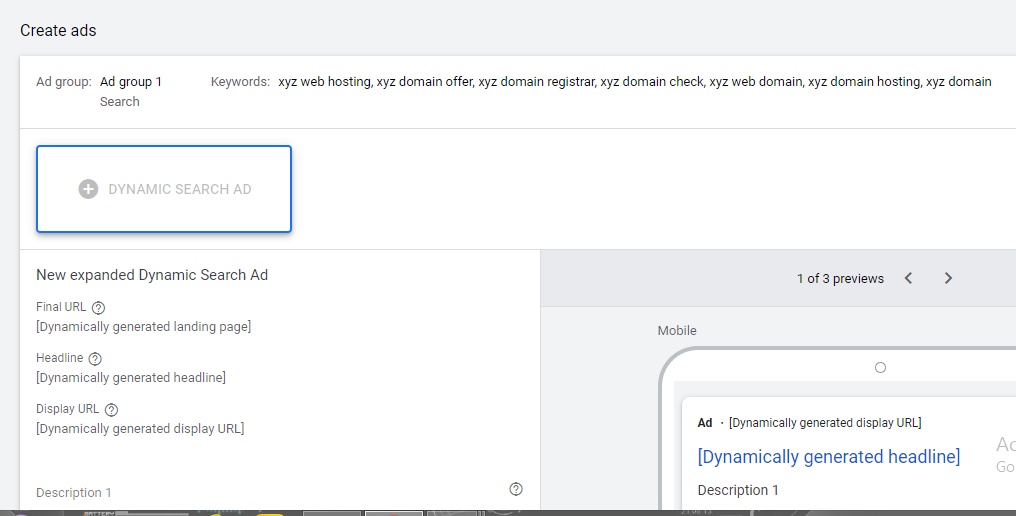The image size is (1016, 516).
Task: Click the "Mobile" preview label
Action: coord(677,331)
